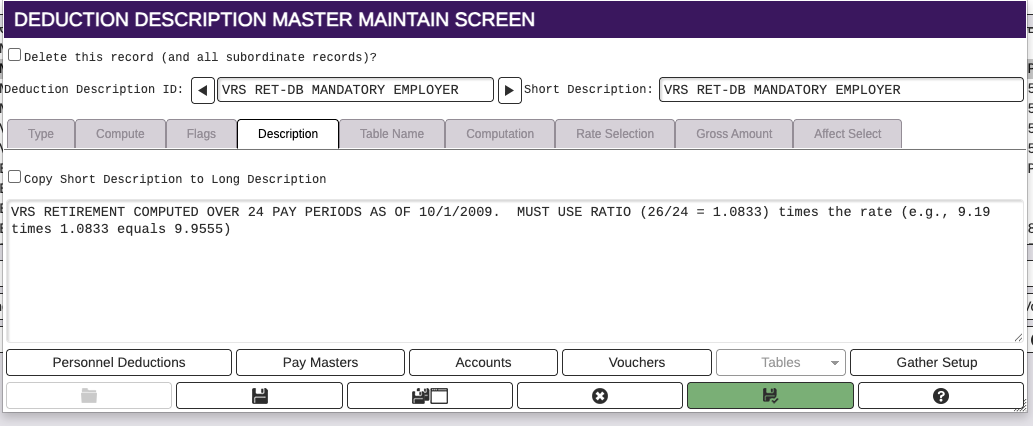Viewport: 1033px width, 426px height.
Task: Select the Description tab
Action: (288, 134)
